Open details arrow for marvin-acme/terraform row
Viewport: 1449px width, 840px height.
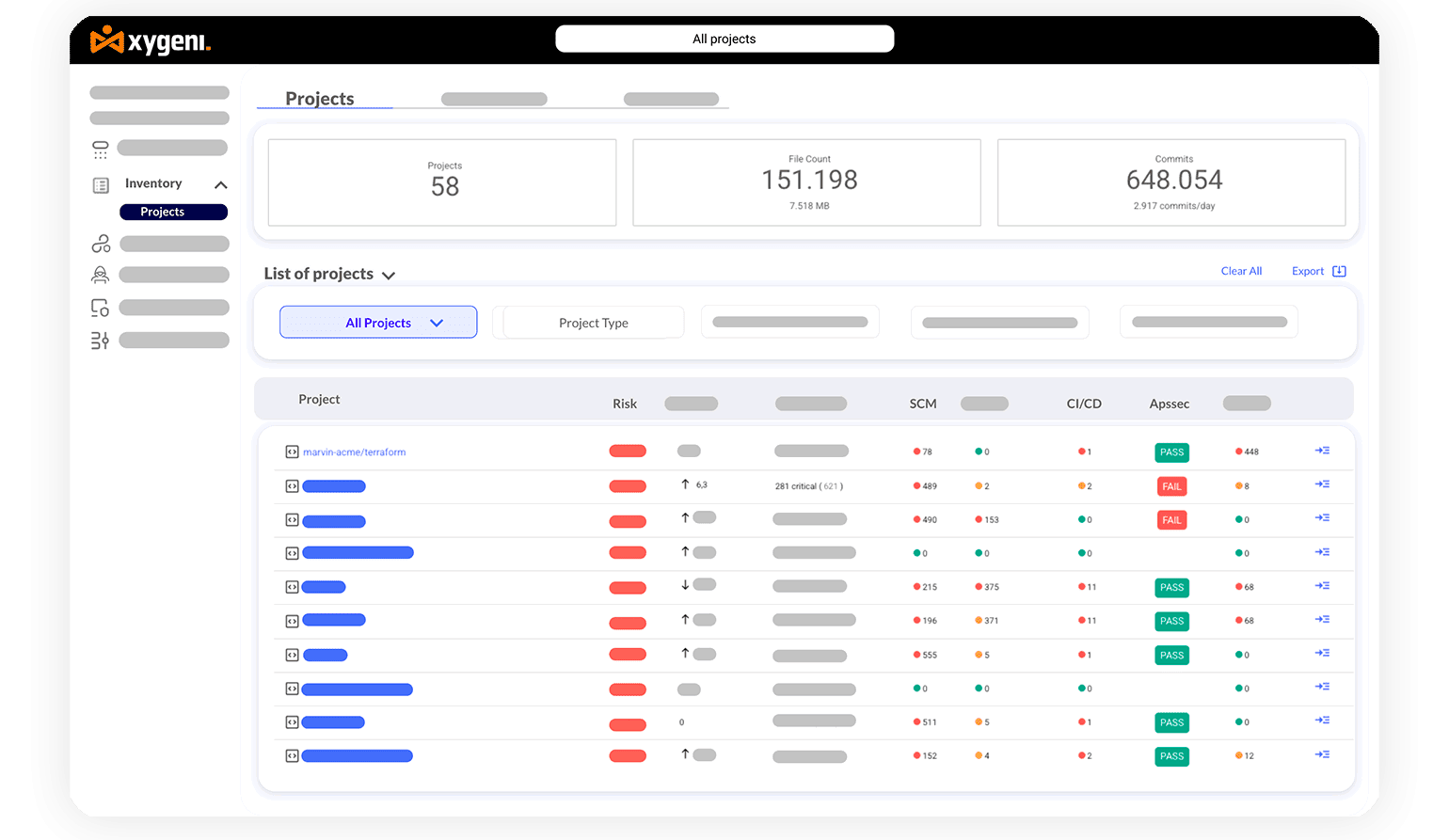(1322, 451)
